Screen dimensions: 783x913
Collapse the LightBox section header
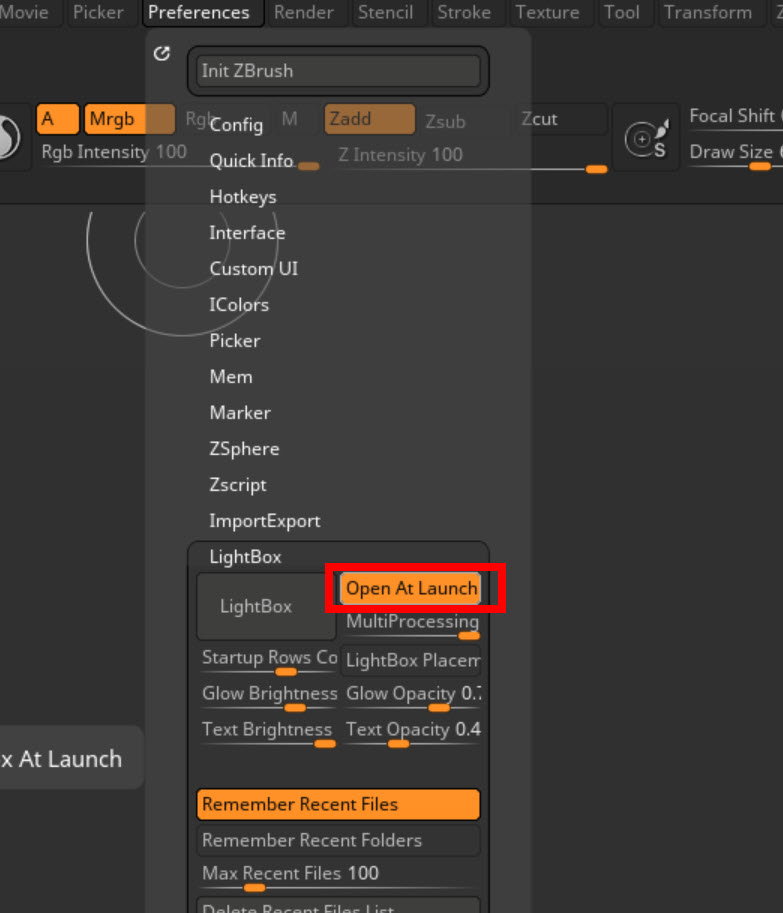coord(246,557)
